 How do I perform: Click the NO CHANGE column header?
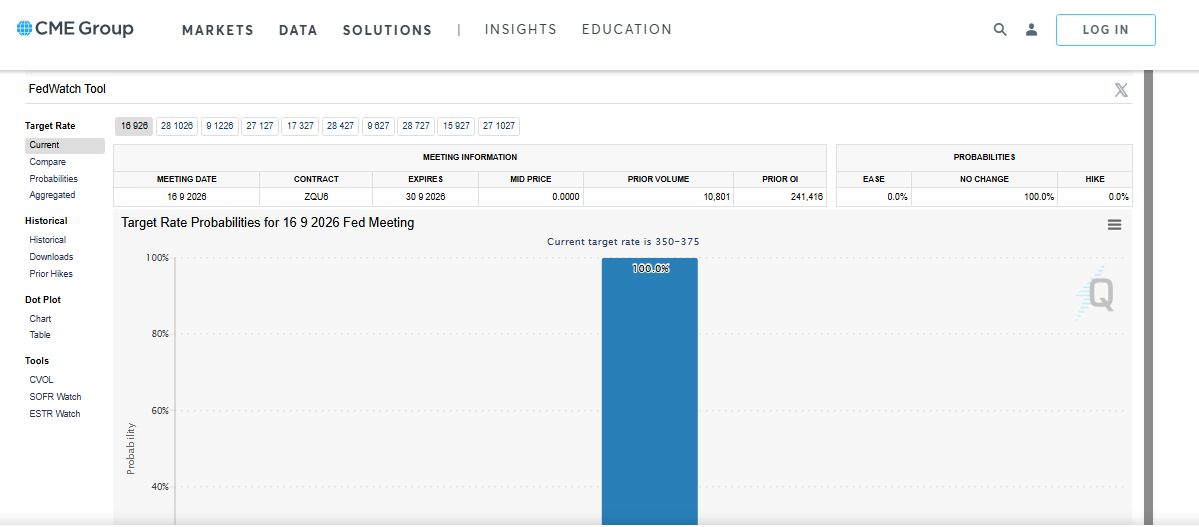(984, 179)
